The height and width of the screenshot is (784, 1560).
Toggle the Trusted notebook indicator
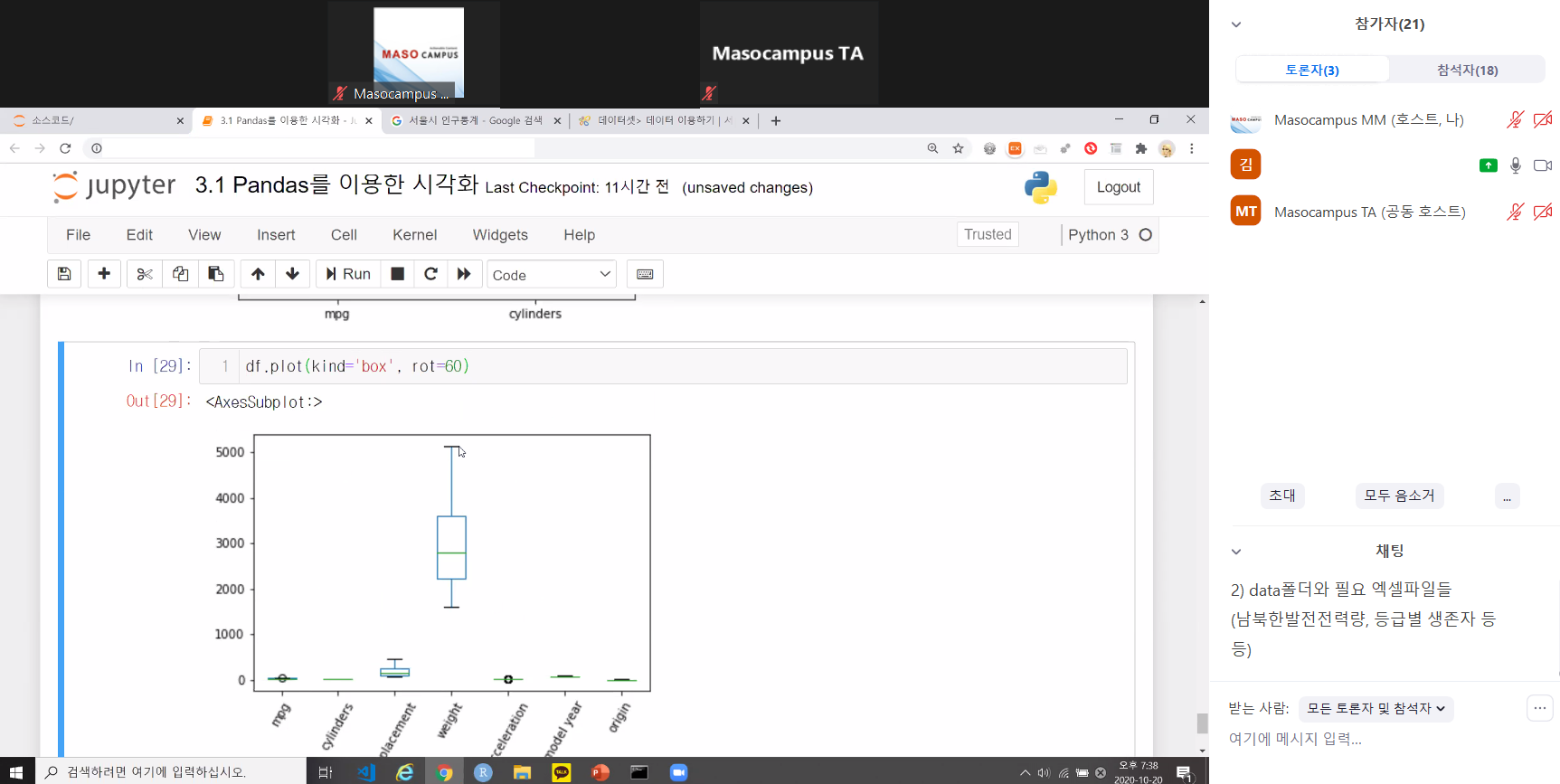click(988, 234)
